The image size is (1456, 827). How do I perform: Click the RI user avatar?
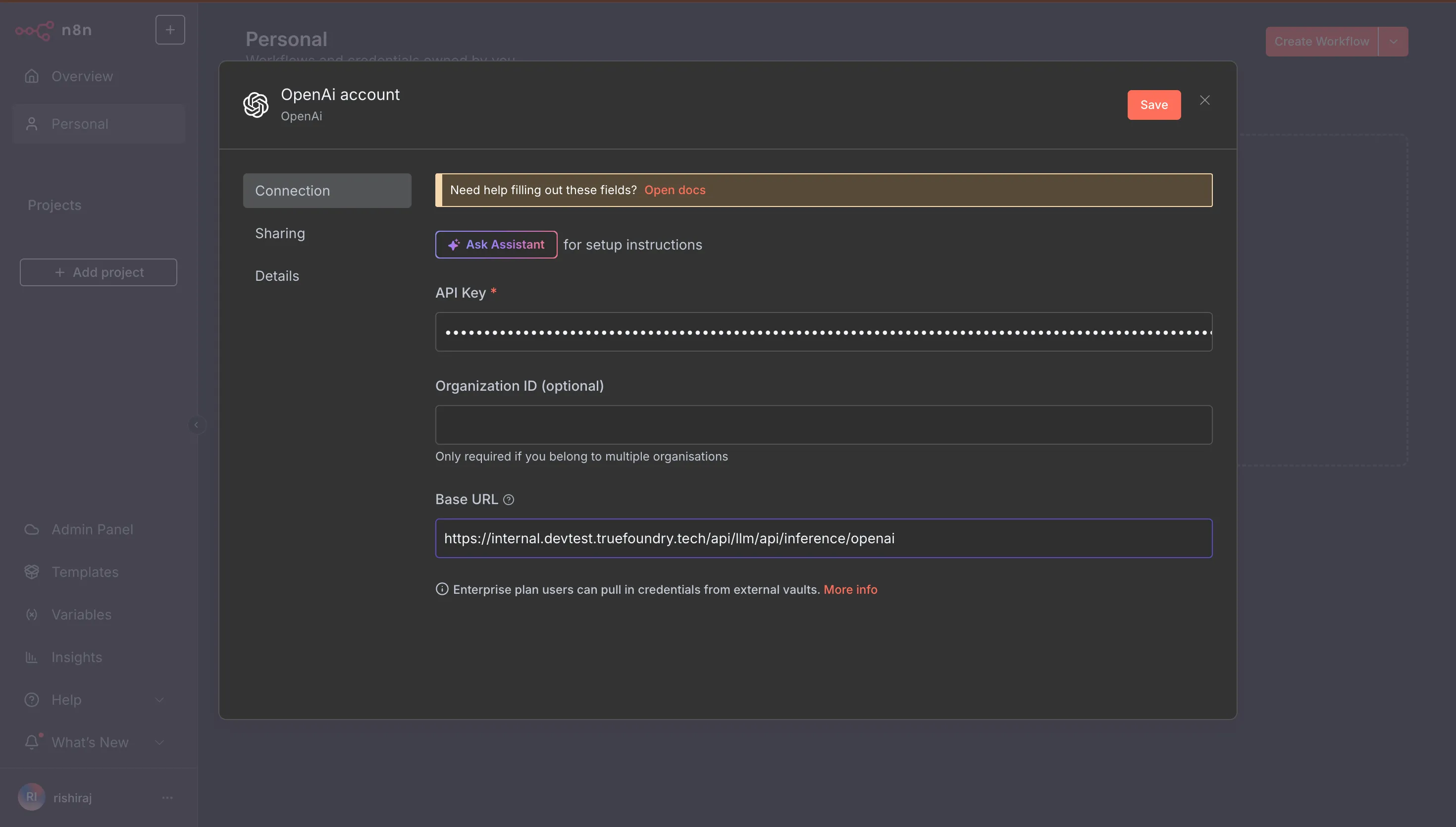tap(31, 797)
